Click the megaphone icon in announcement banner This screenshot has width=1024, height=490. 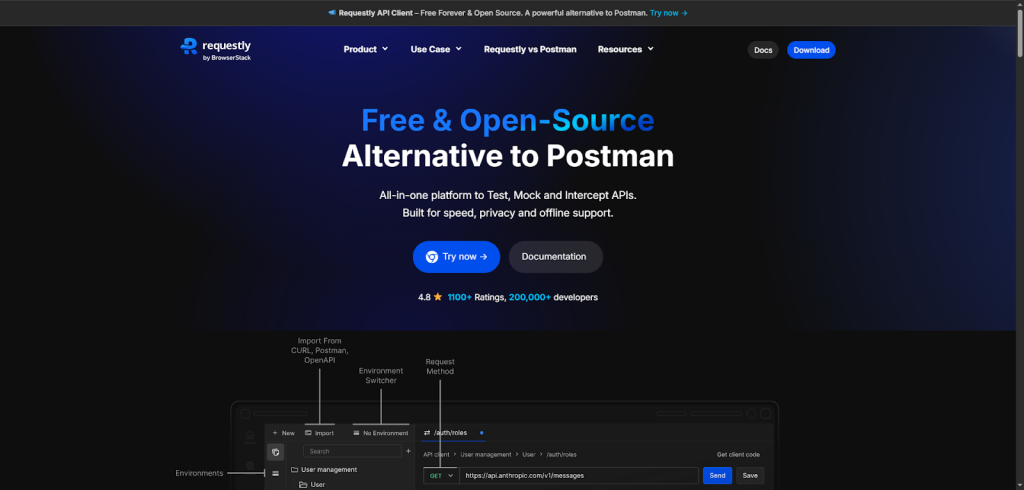pos(332,13)
